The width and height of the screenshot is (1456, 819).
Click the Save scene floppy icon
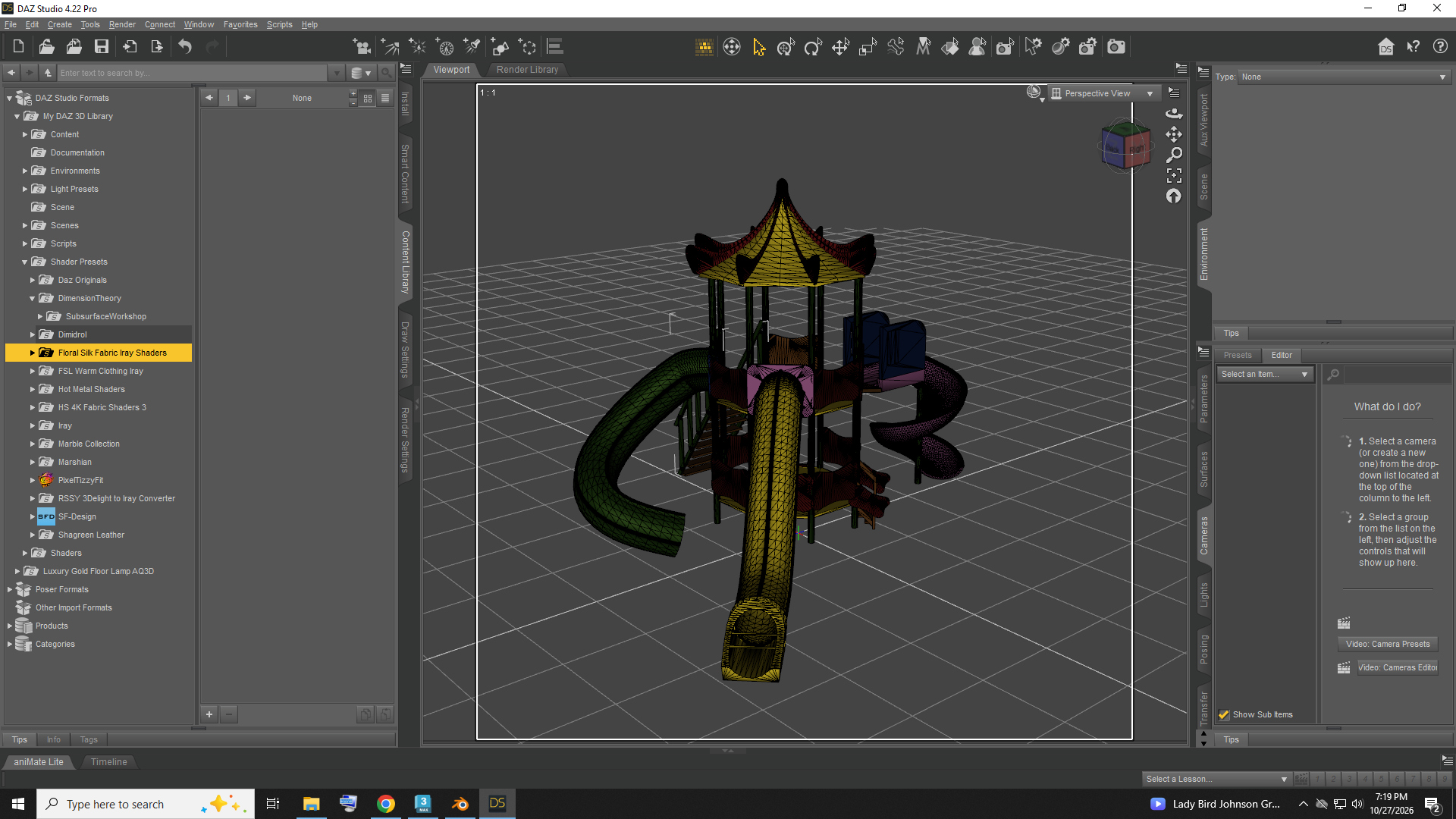101,47
